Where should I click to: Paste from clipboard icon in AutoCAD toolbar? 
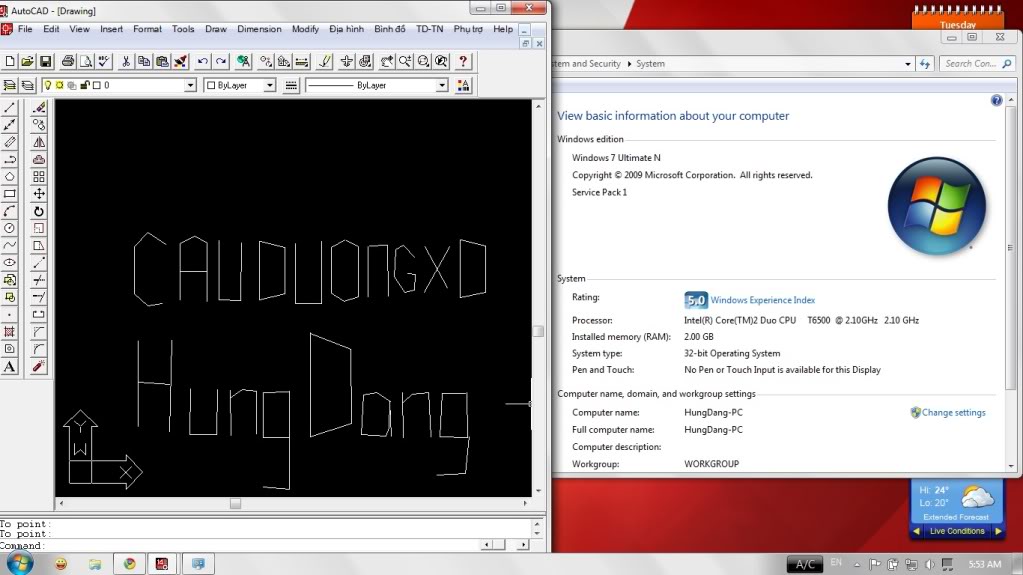click(162, 61)
